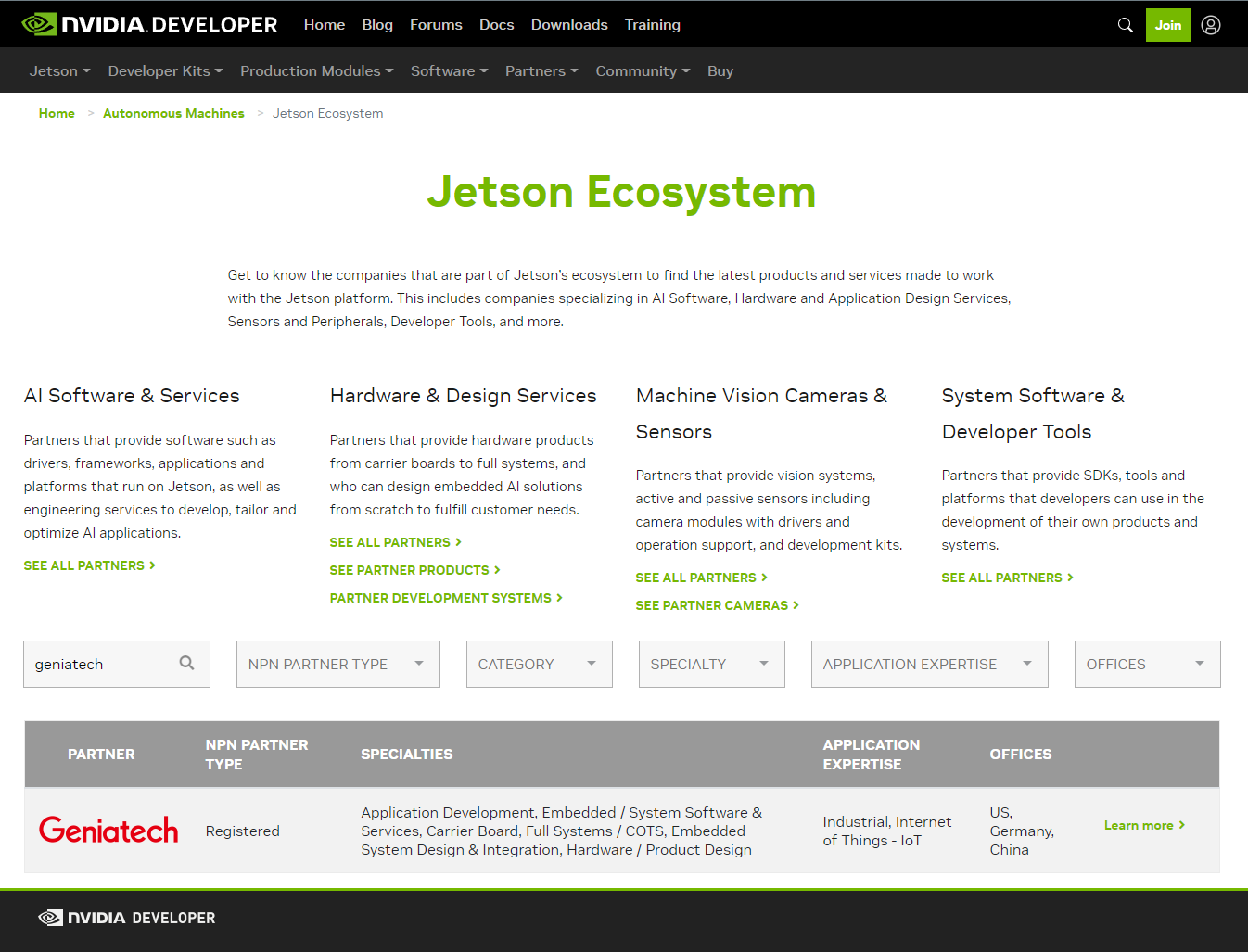Click the Industrial, Internet of Things cell
The image size is (1248, 952).
(887, 831)
